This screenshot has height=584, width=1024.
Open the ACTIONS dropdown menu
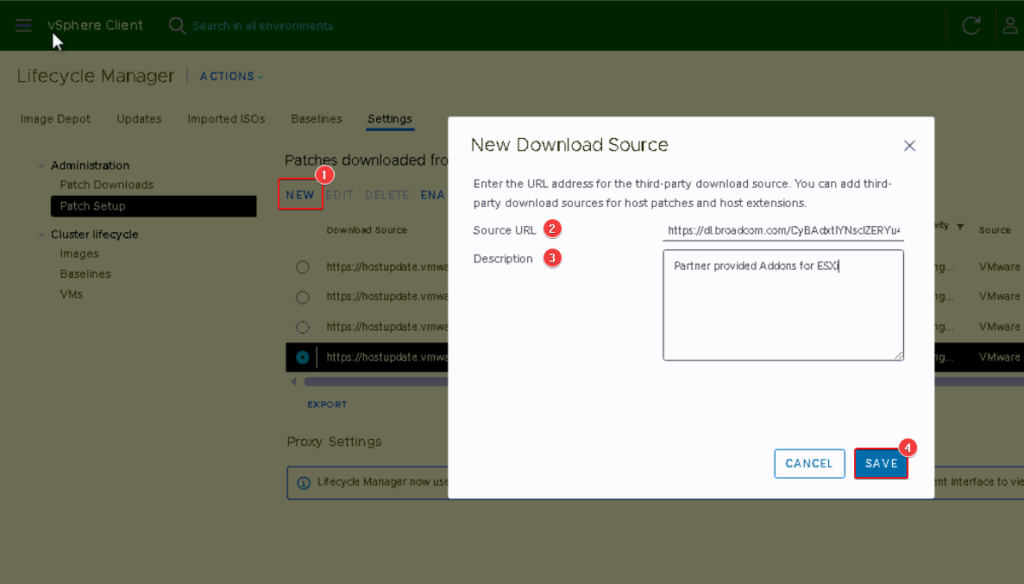tap(231, 77)
